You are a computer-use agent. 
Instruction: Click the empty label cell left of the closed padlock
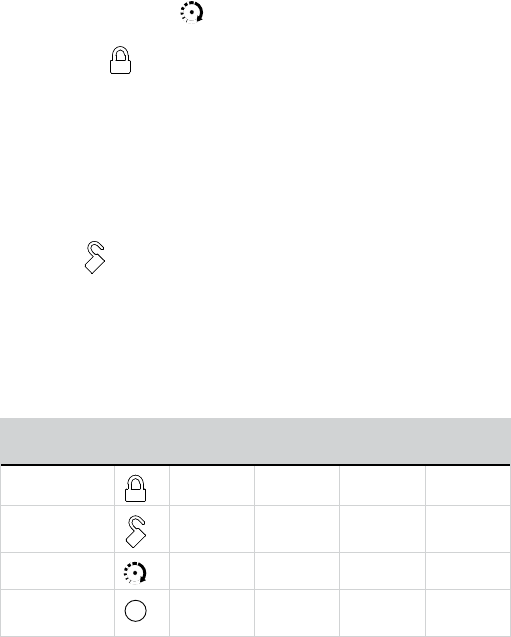click(x=57, y=485)
